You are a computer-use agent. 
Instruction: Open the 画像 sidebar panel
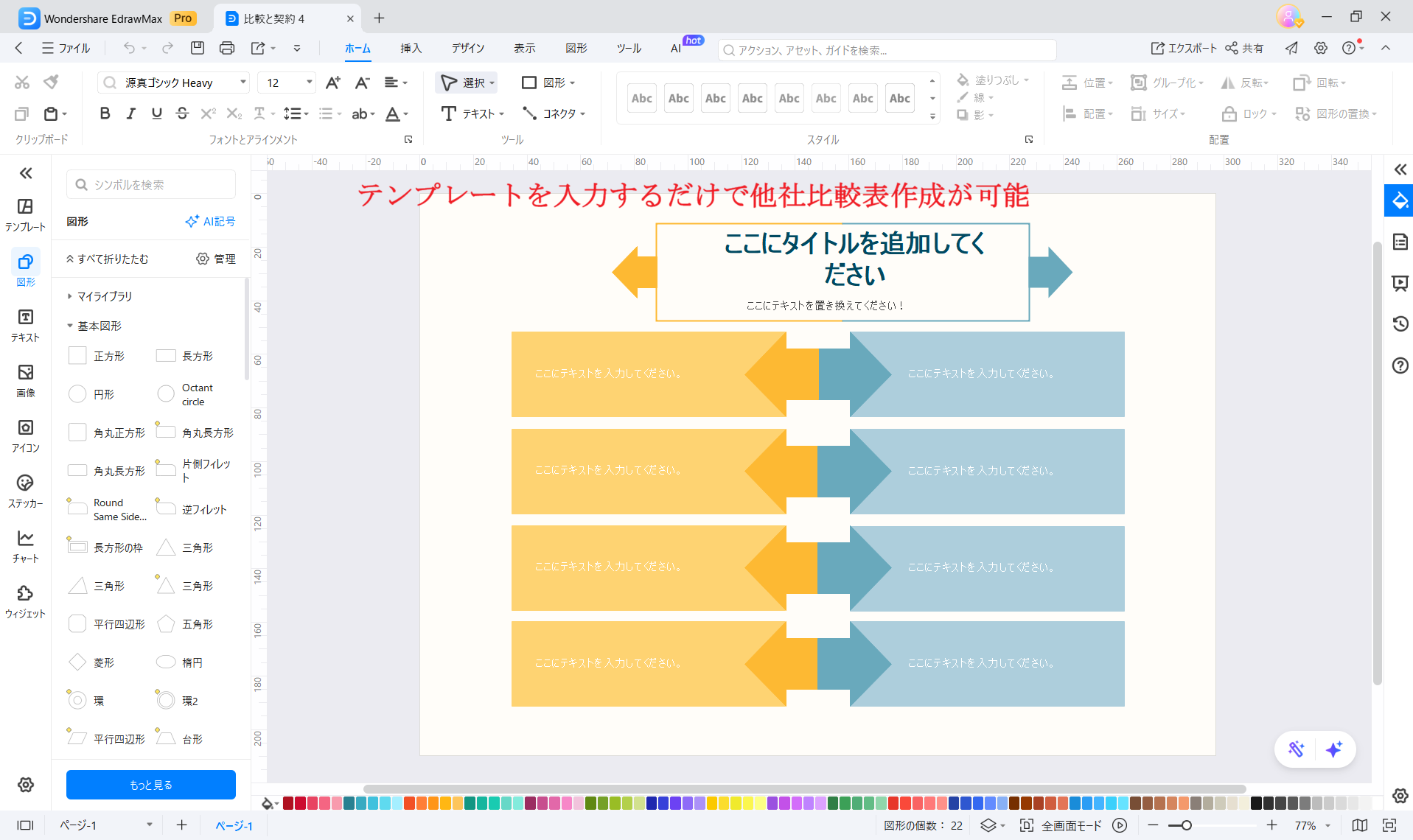tap(25, 380)
